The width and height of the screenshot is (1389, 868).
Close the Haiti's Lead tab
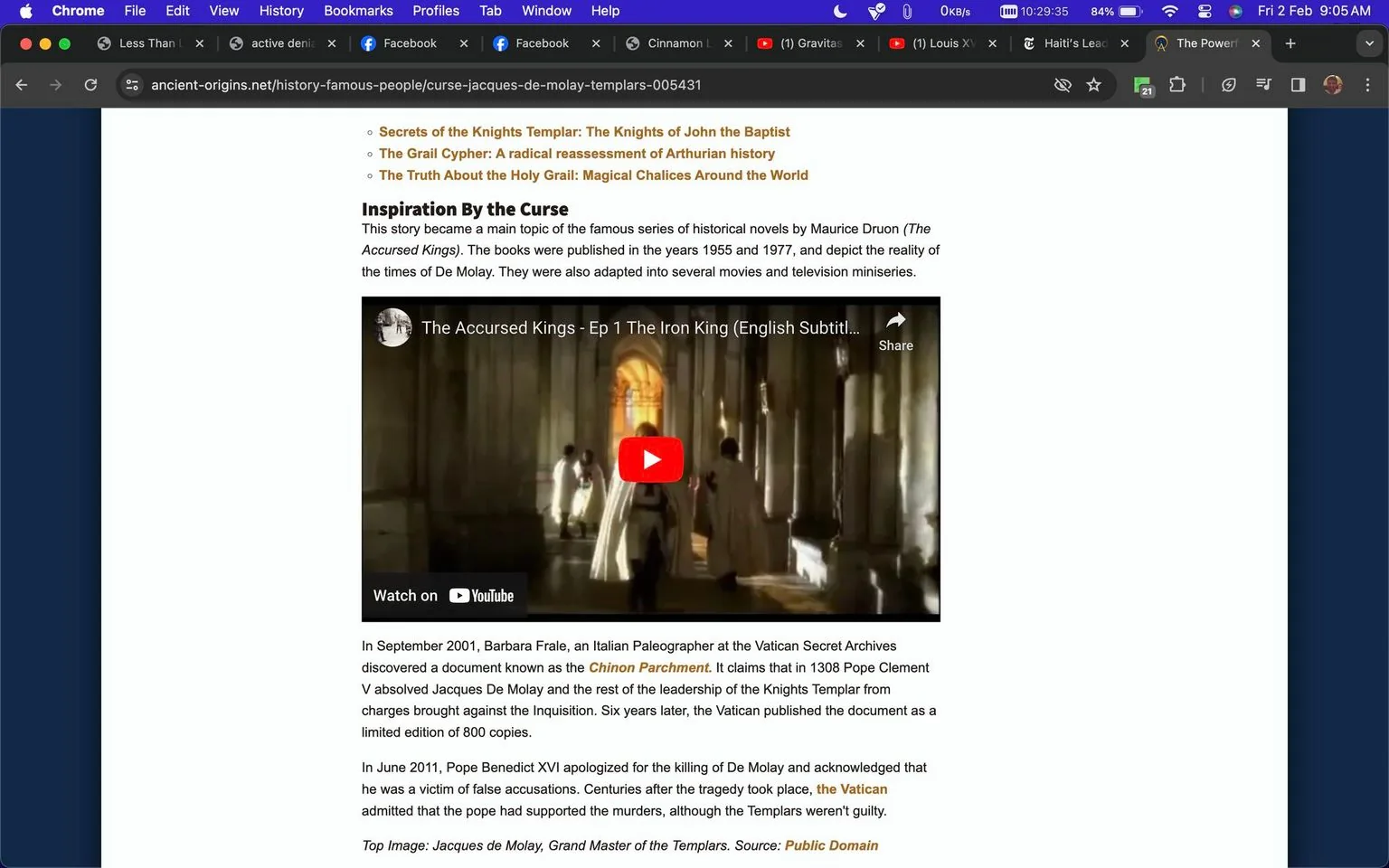[1124, 43]
